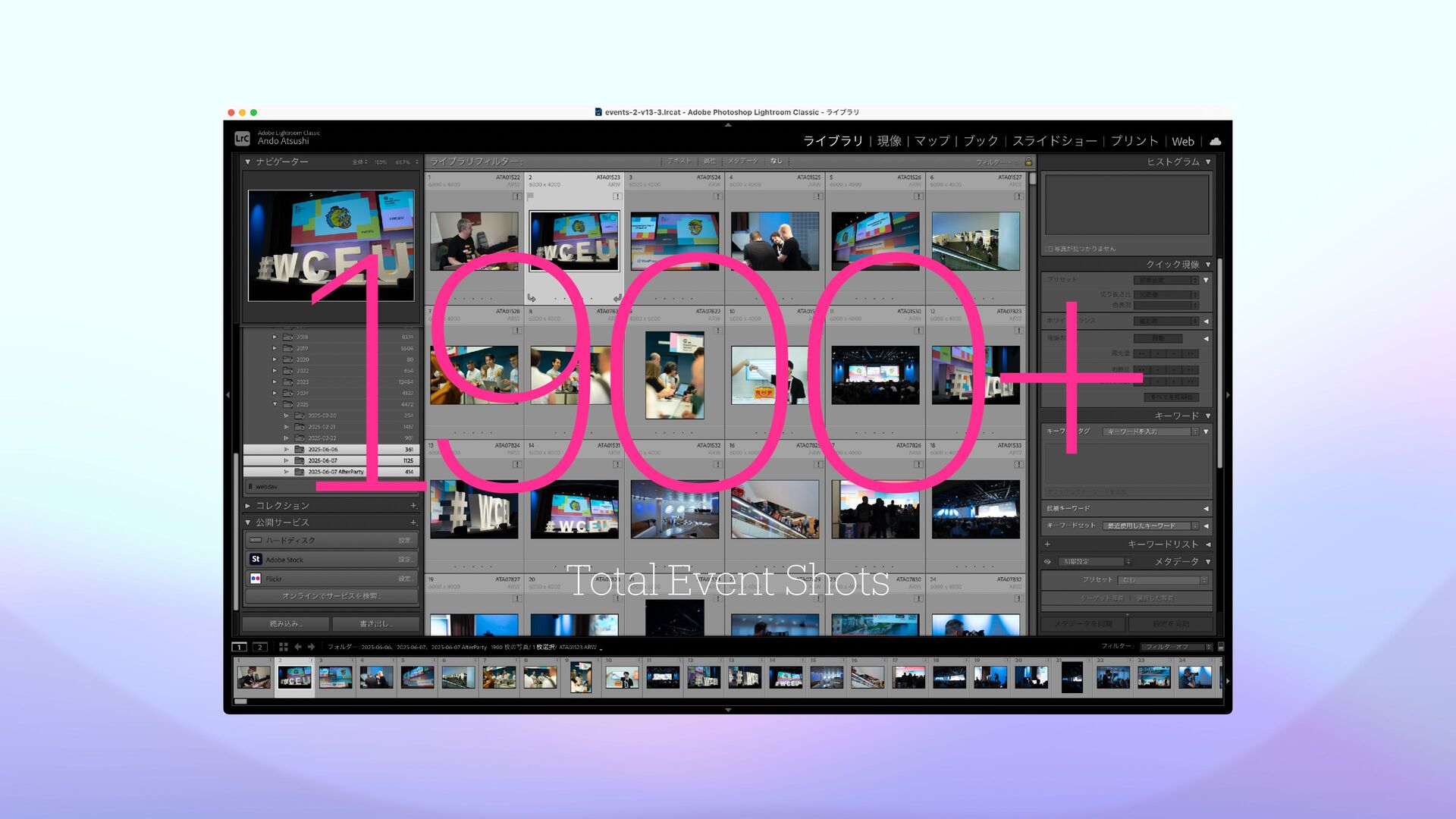Add publish service with plus icon

pyautogui.click(x=413, y=522)
